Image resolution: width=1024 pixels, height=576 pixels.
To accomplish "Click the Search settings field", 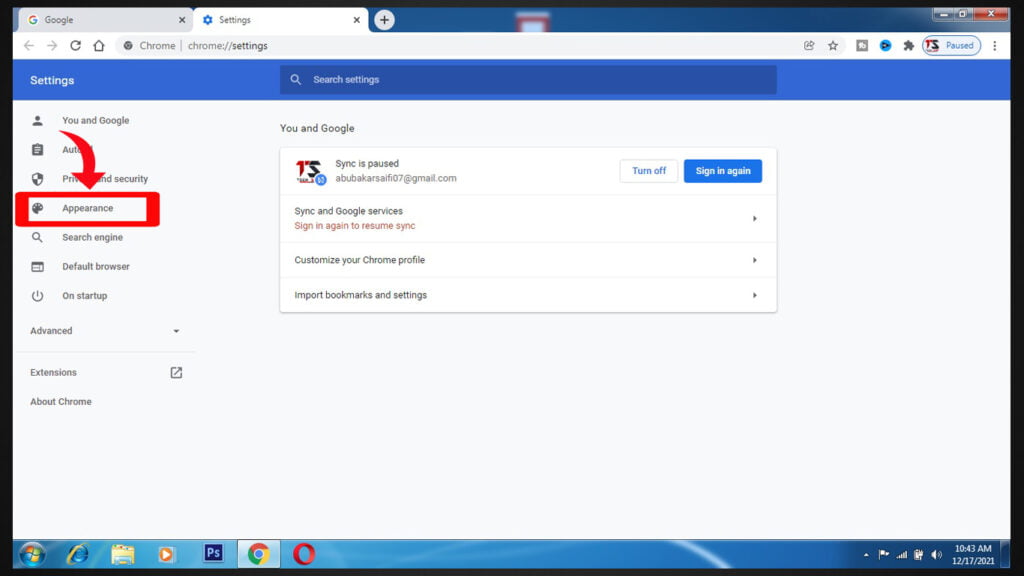I will pos(528,80).
